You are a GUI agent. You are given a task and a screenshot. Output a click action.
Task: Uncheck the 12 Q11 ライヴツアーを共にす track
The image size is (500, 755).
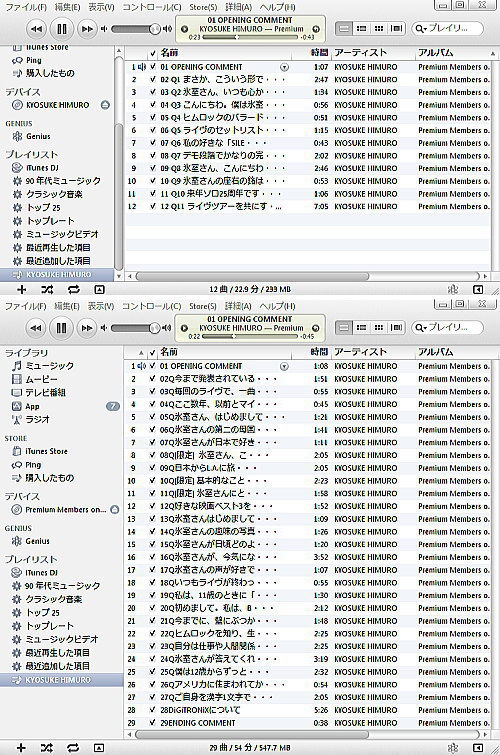(152, 207)
